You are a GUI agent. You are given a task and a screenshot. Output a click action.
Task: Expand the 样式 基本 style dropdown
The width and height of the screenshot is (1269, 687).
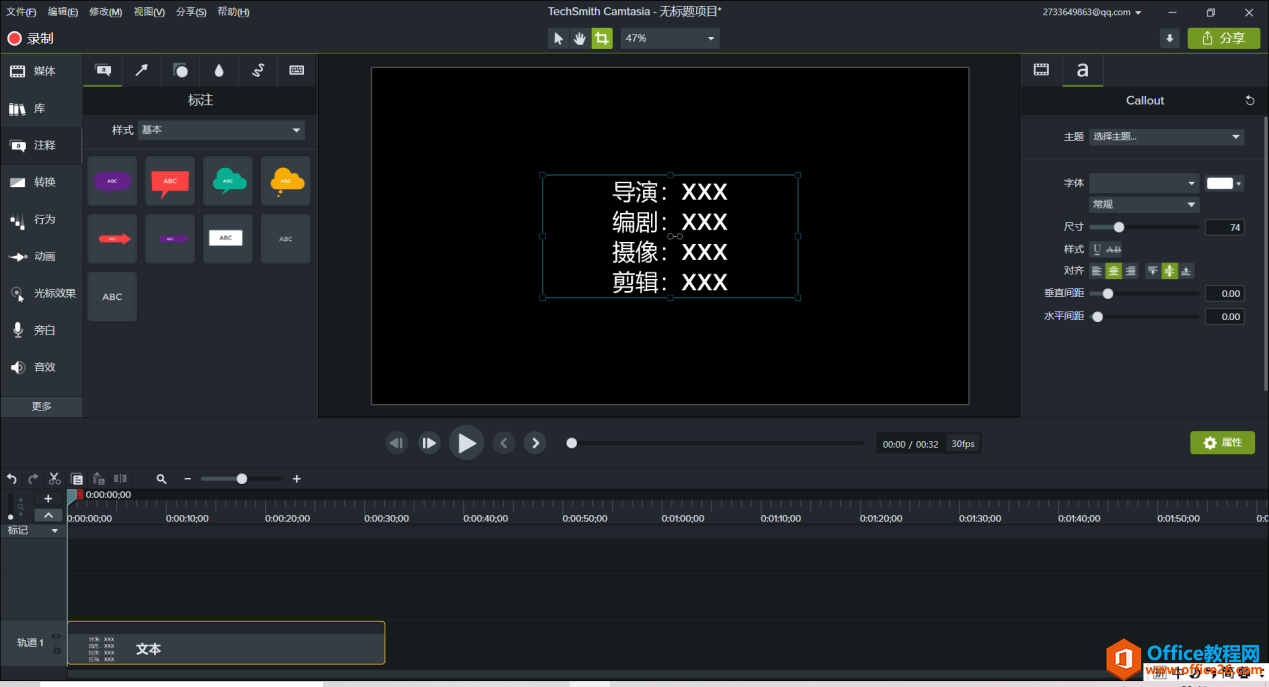(221, 130)
